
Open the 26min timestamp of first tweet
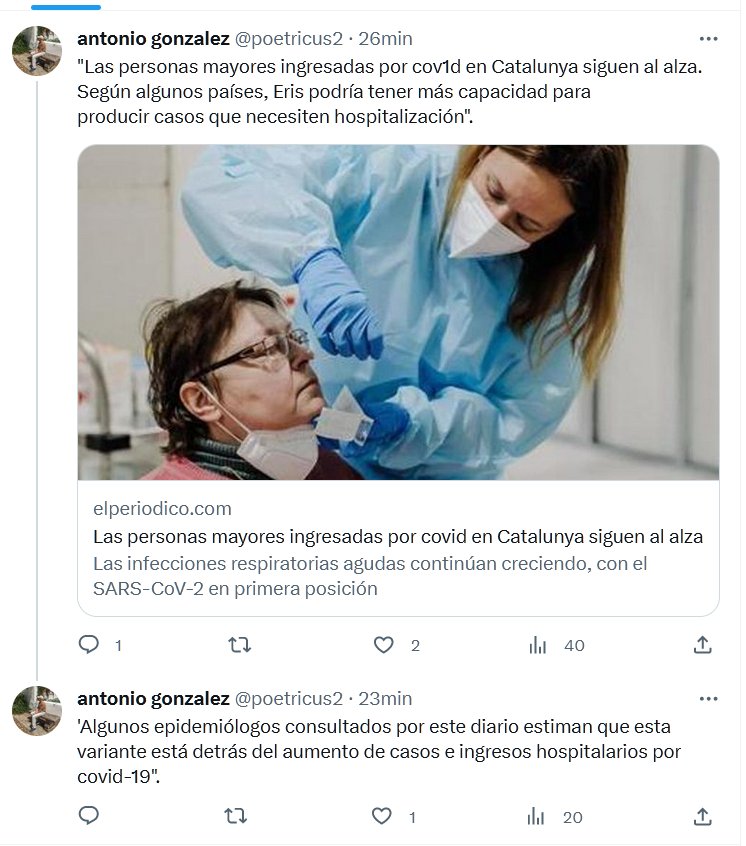pos(385,39)
